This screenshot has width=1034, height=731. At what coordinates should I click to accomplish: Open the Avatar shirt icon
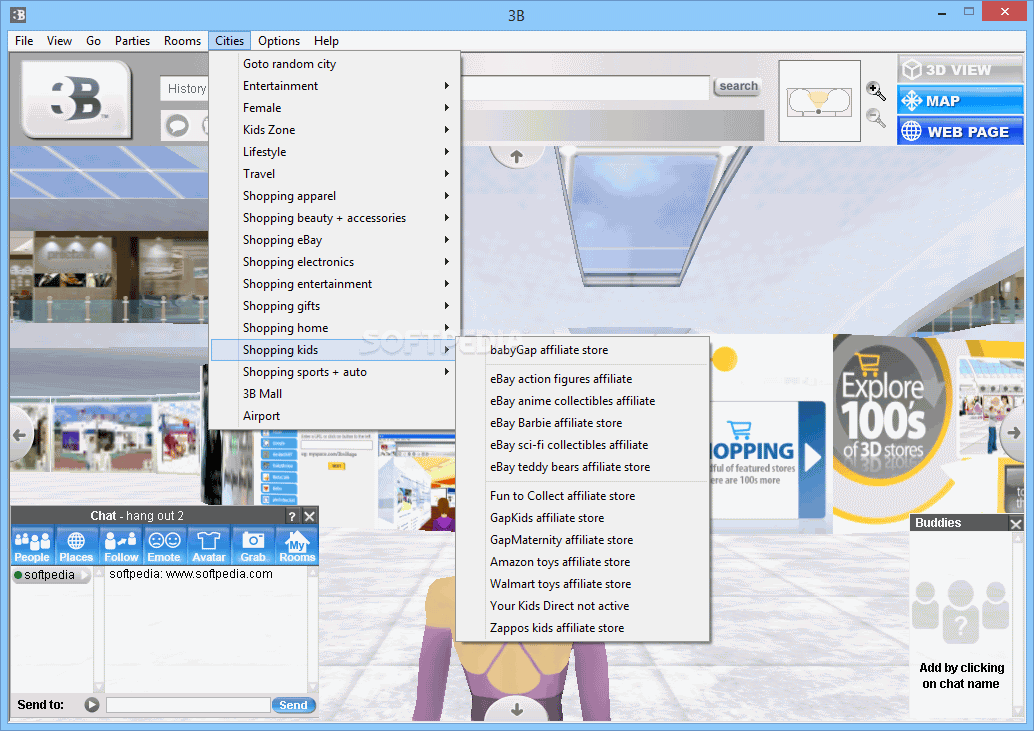point(208,546)
